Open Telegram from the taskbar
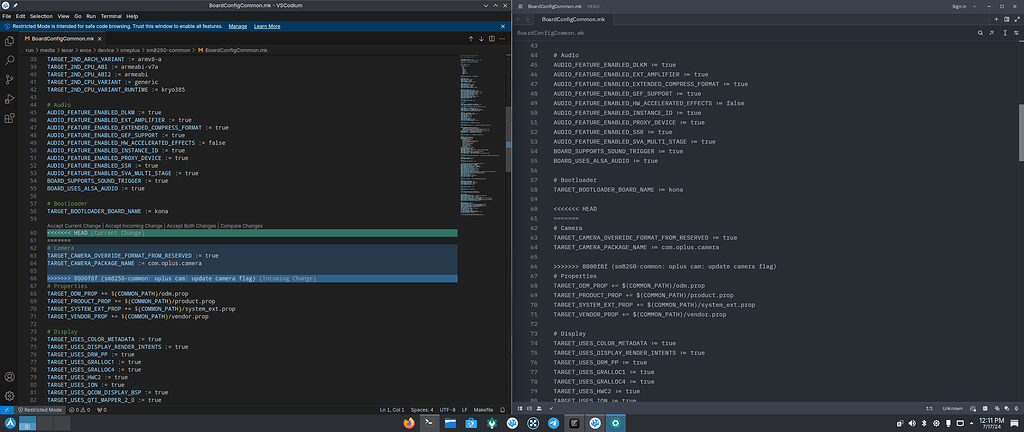The width and height of the screenshot is (1024, 432). point(554,424)
